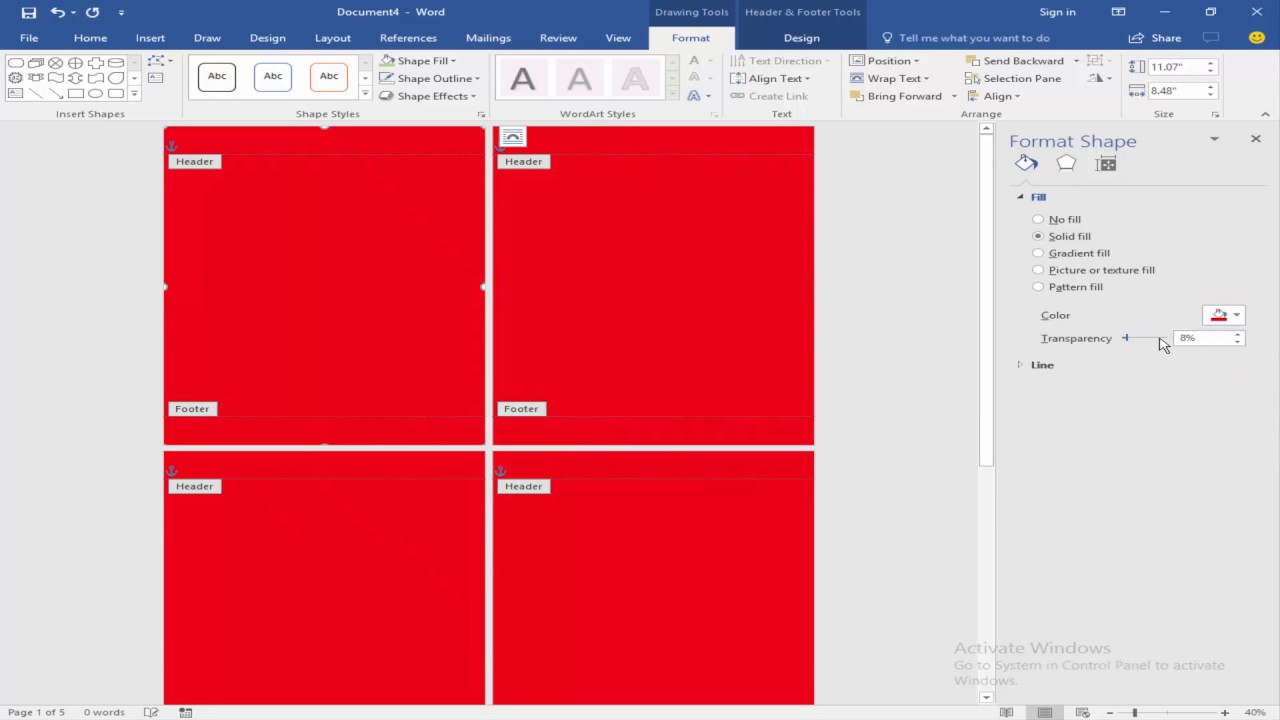This screenshot has width=1280, height=720.
Task: Click the Transparency slider handle
Action: point(1126,338)
